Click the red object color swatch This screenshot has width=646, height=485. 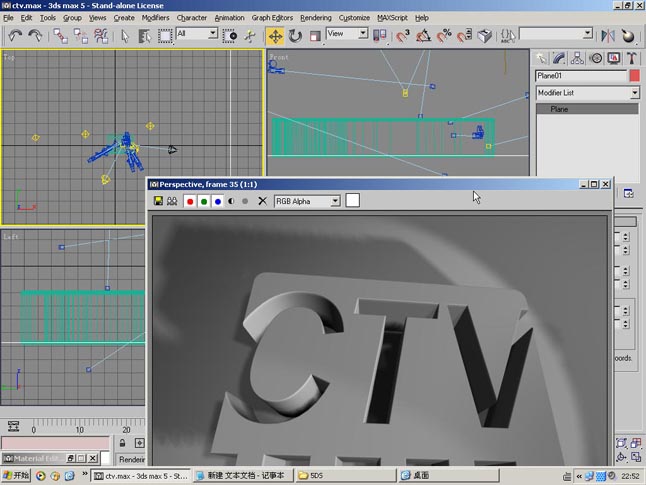(x=635, y=76)
